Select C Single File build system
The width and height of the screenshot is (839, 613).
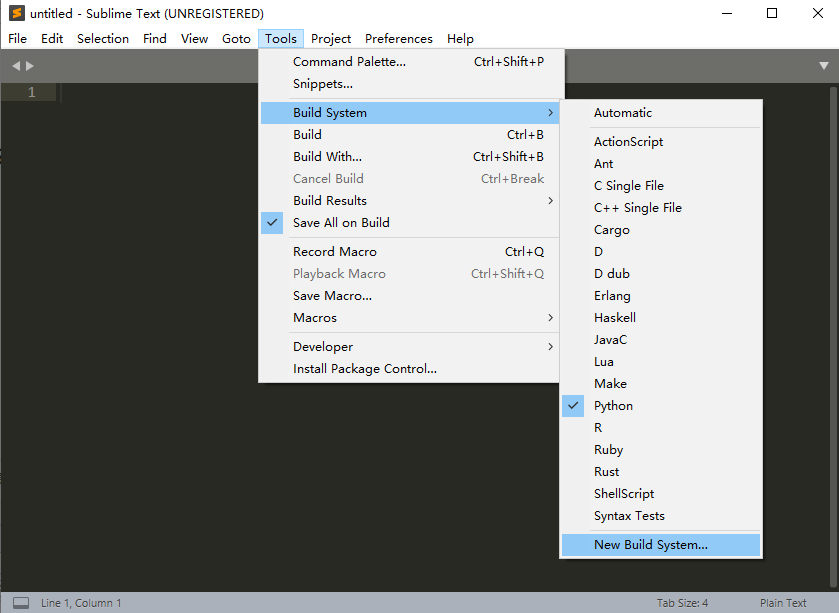pos(661,186)
